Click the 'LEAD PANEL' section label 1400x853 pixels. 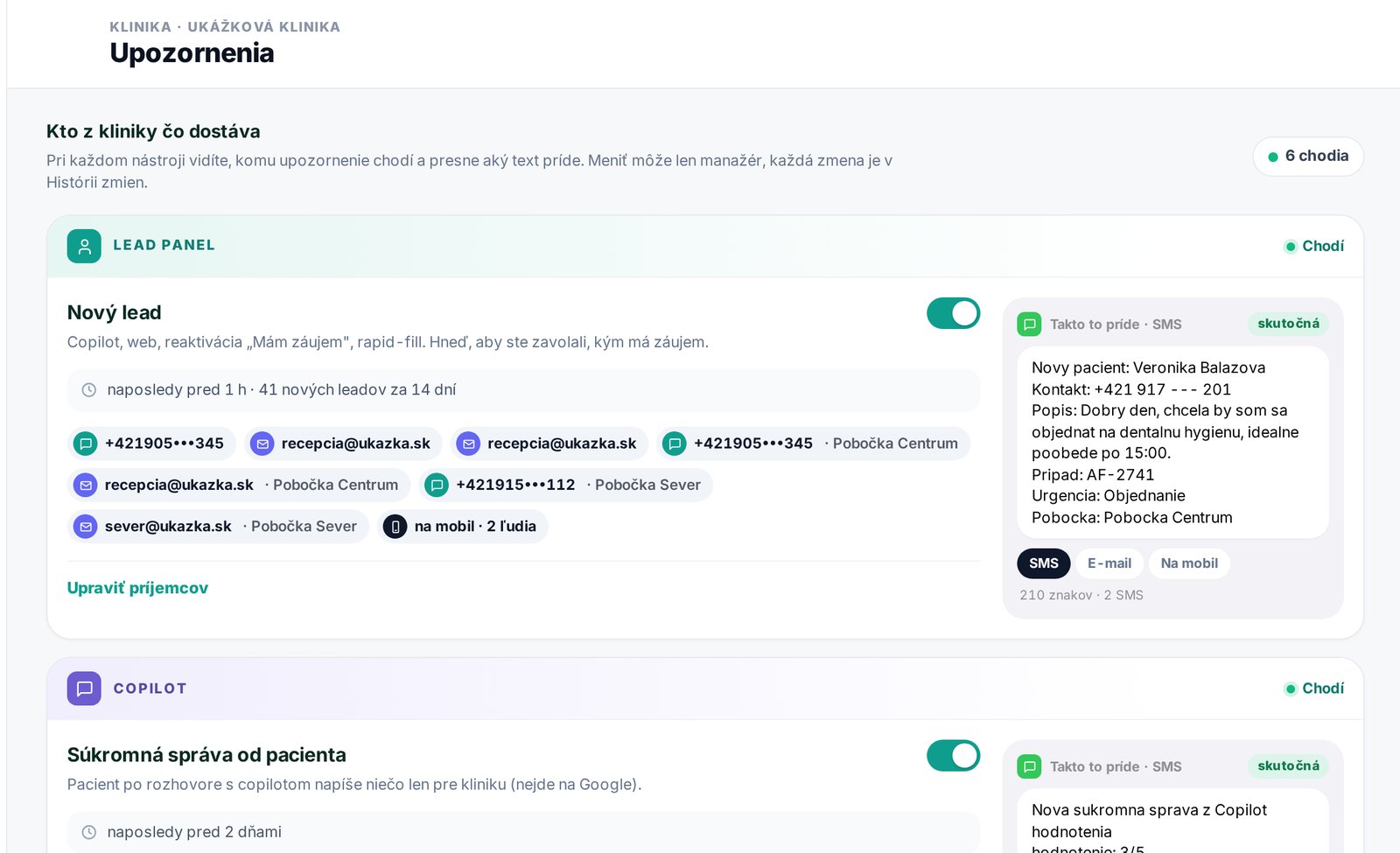pos(164,246)
